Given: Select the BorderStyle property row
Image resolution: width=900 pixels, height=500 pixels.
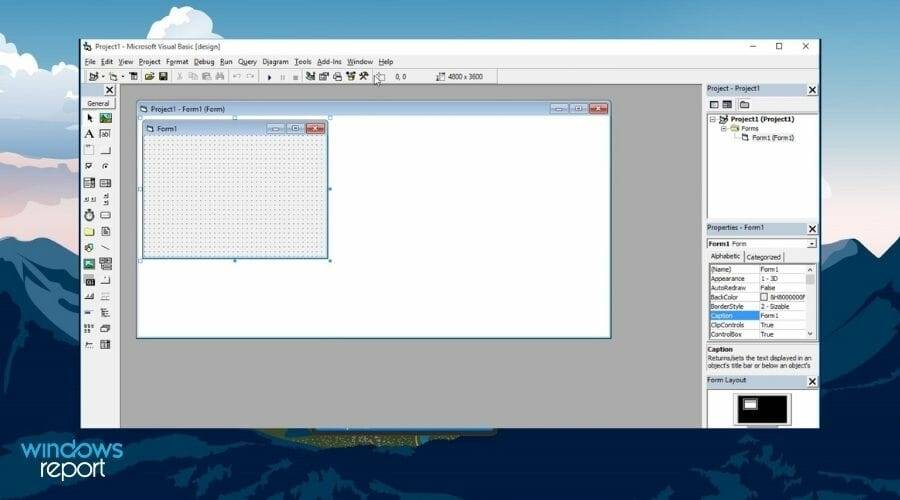Looking at the screenshot, I should coord(757,307).
